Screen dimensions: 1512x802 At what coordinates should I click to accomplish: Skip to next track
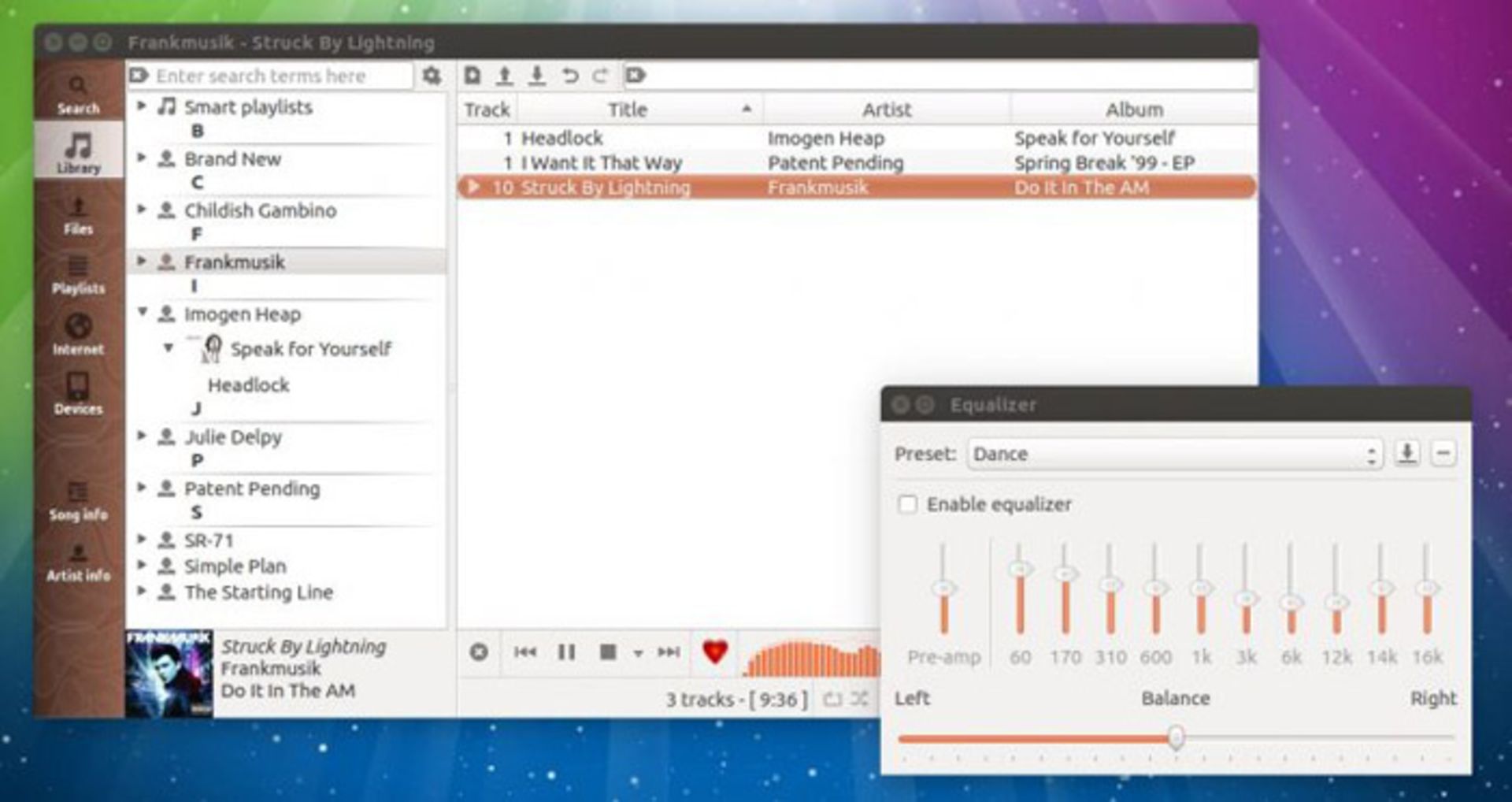coord(669,652)
